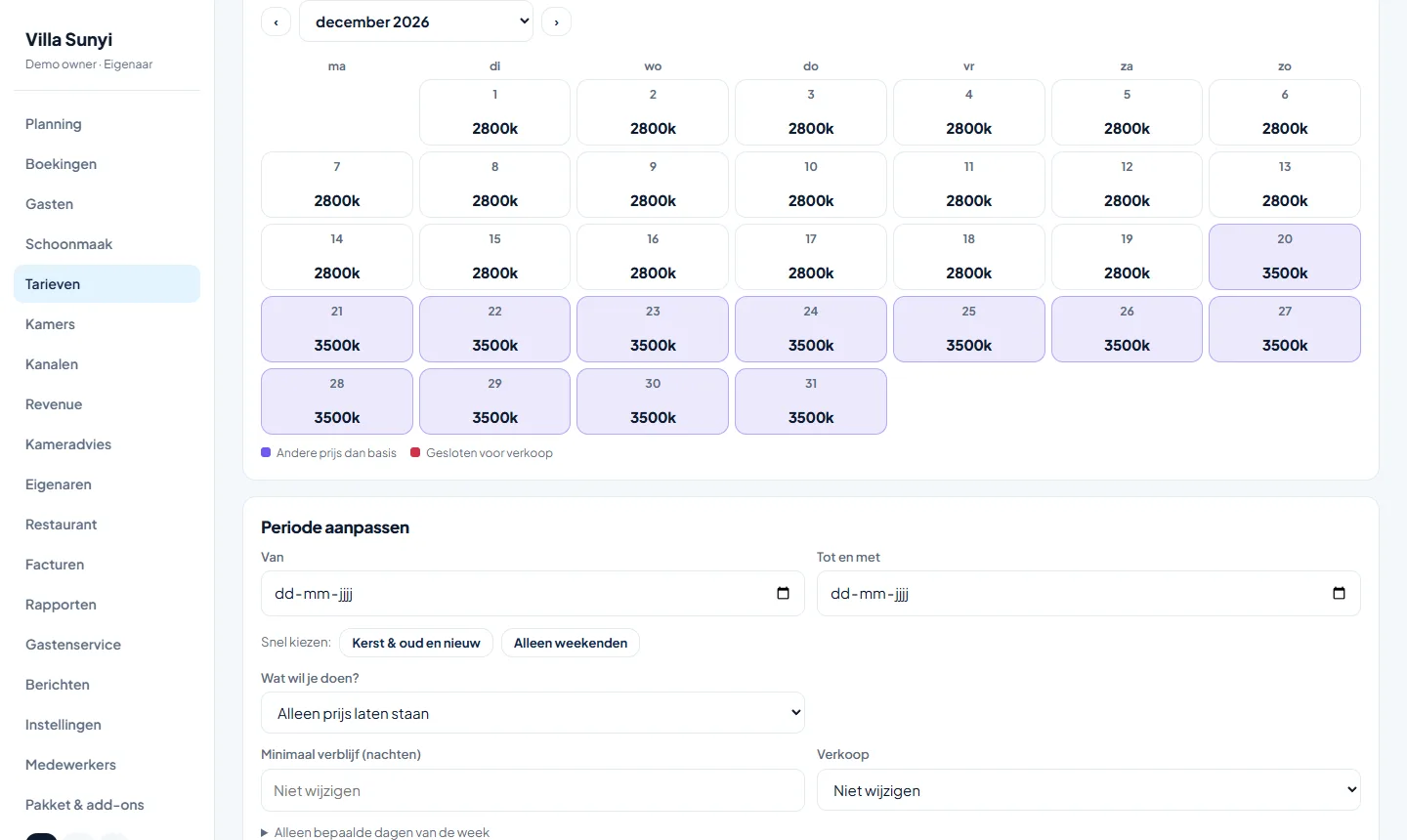Open Pakket & add-ons in the sidebar
Screen dimensions: 1407x840
tap(107, 805)
